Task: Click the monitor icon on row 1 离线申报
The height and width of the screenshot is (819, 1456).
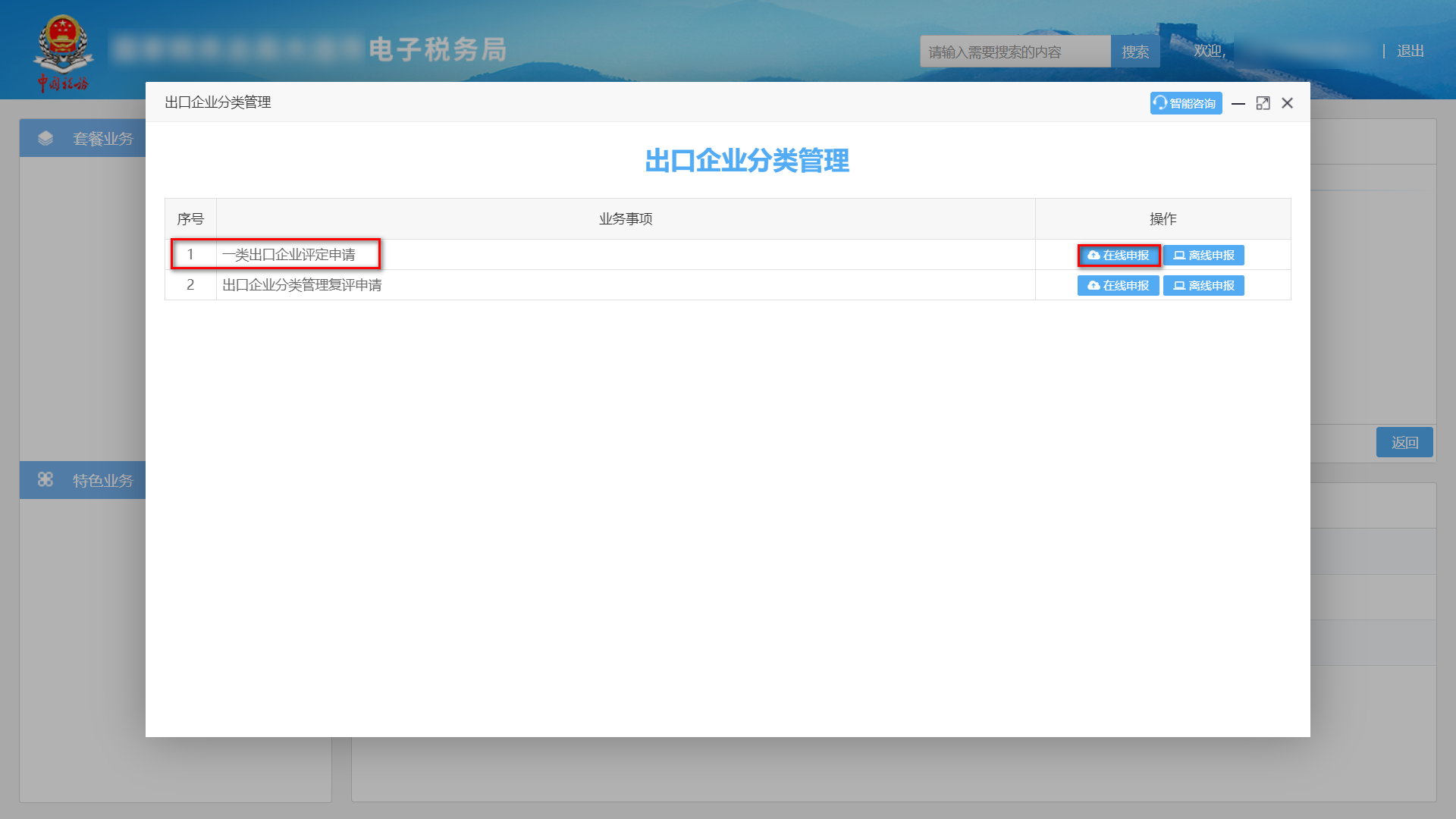Action: click(x=1179, y=255)
